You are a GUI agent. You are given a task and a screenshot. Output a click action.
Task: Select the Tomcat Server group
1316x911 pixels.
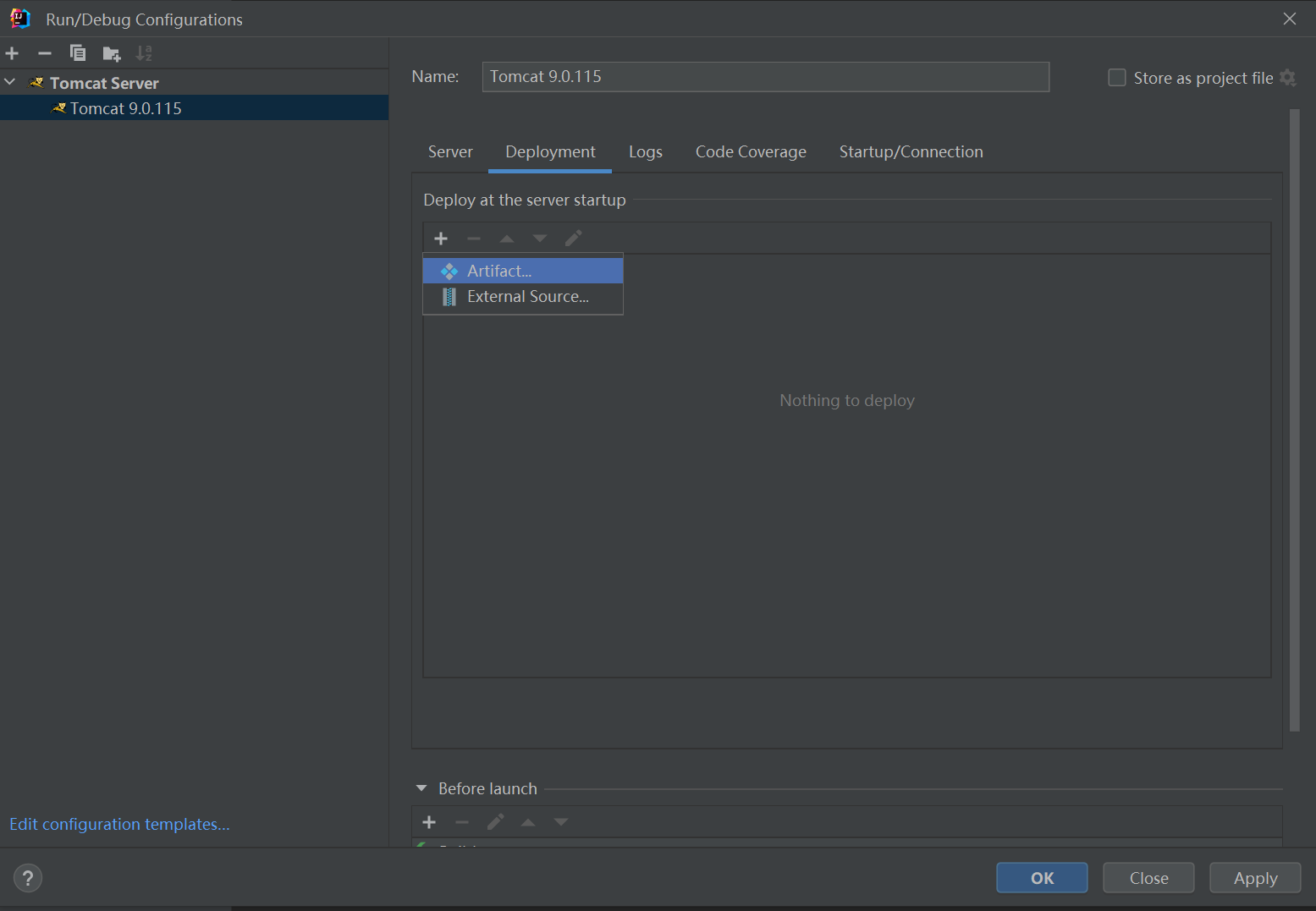pos(104,83)
